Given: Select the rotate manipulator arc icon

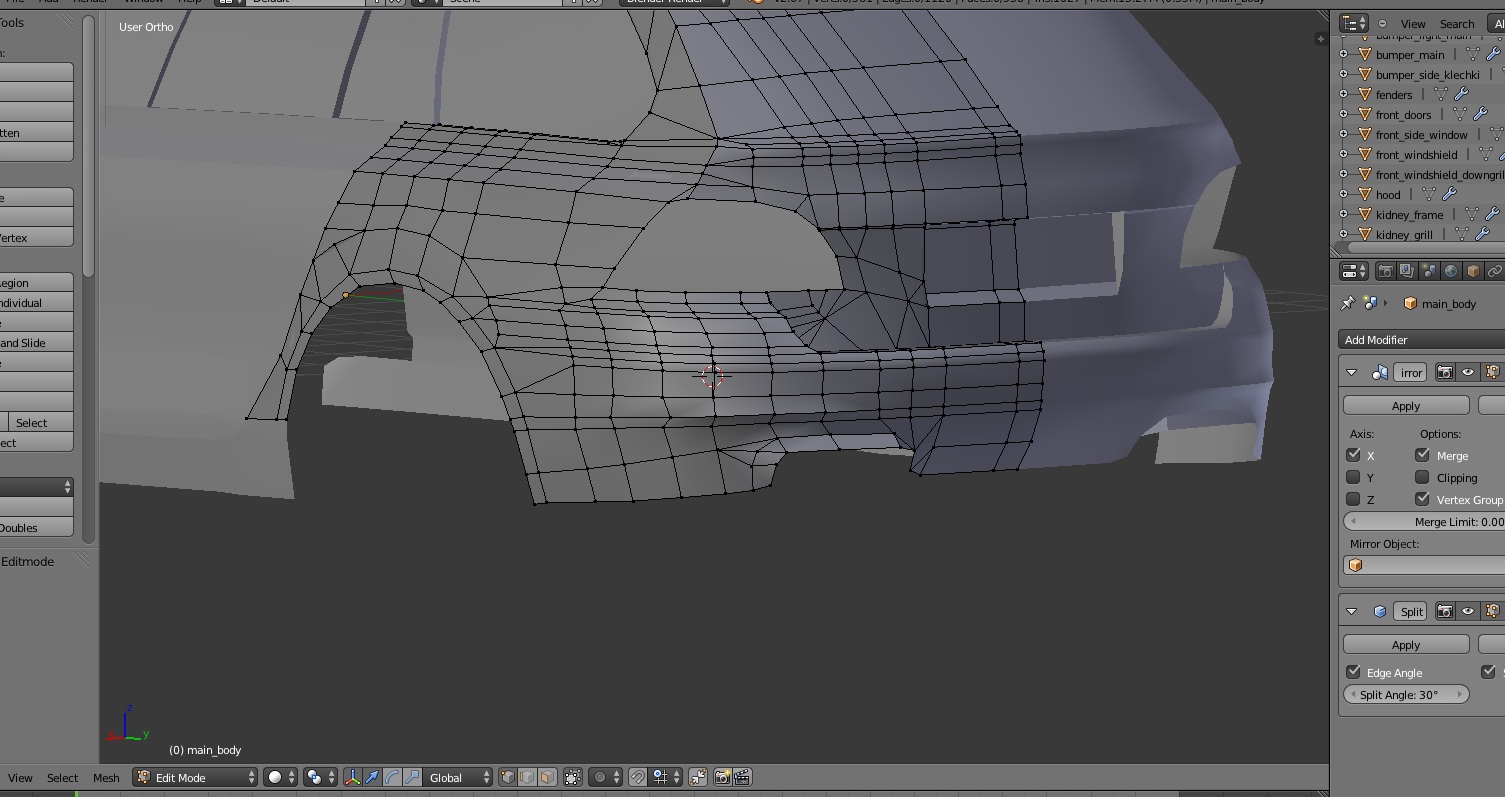Looking at the screenshot, I should pos(392,777).
